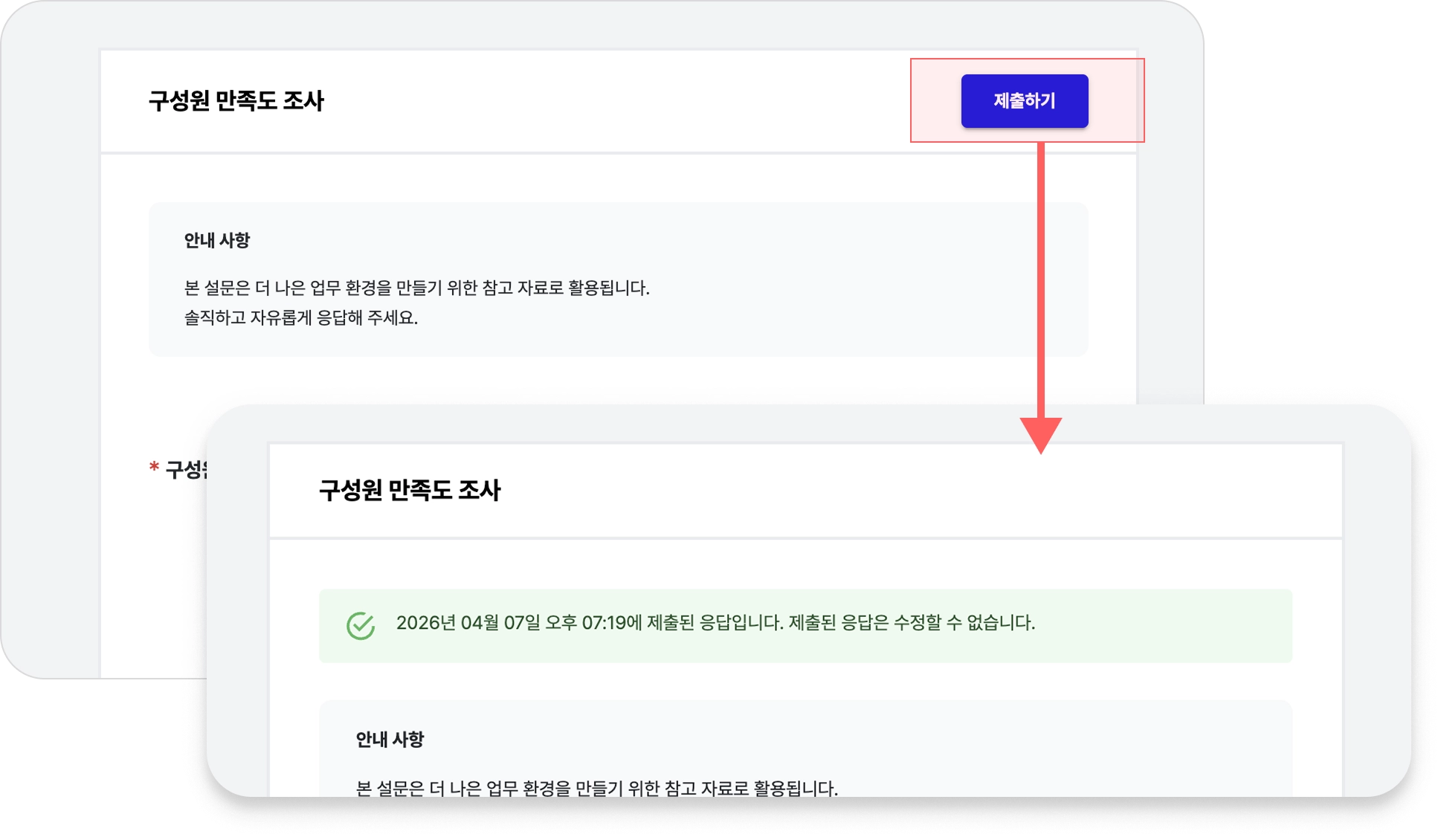The width and height of the screenshot is (1444, 840).
Task: Click the lower panel's 구성원 만족도 조사 title
Action: (x=409, y=491)
